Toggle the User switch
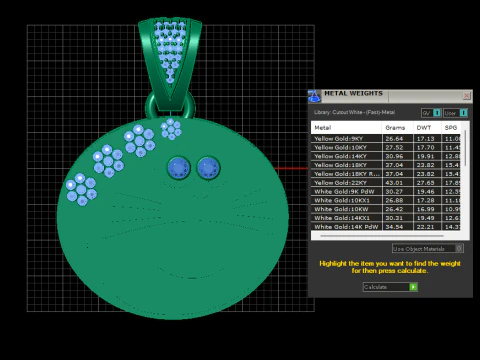Image resolution: width=480 pixels, height=360 pixels. click(x=455, y=113)
